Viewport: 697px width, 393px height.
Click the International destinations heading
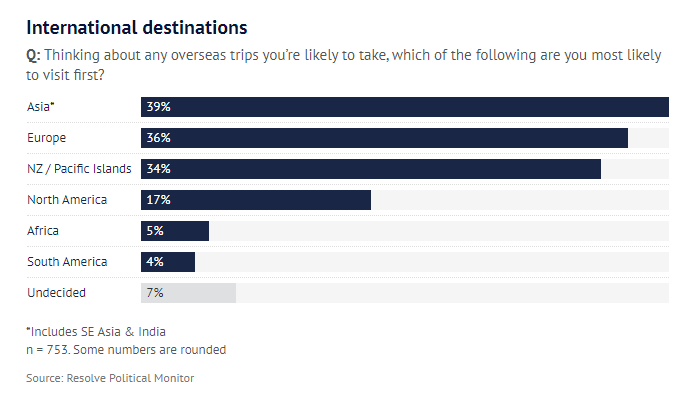coord(137,28)
